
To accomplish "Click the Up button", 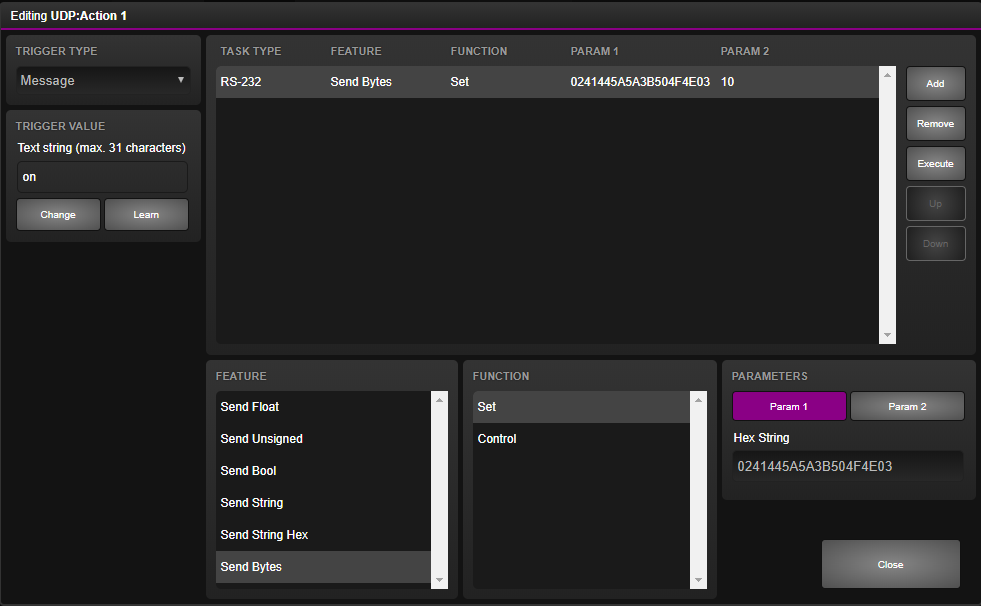I will (x=935, y=204).
